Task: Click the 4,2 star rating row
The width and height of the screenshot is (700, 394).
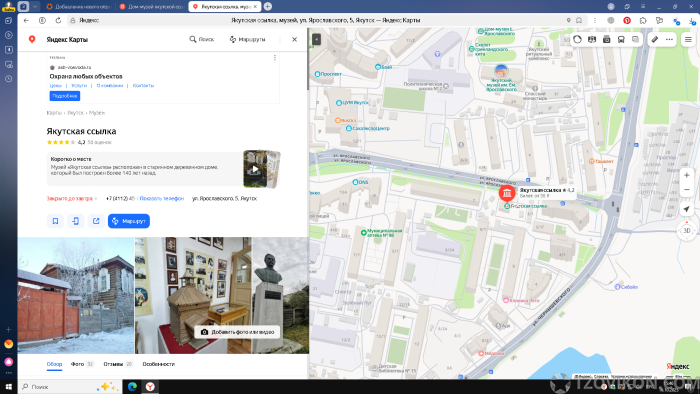Action: pyautogui.click(x=79, y=142)
